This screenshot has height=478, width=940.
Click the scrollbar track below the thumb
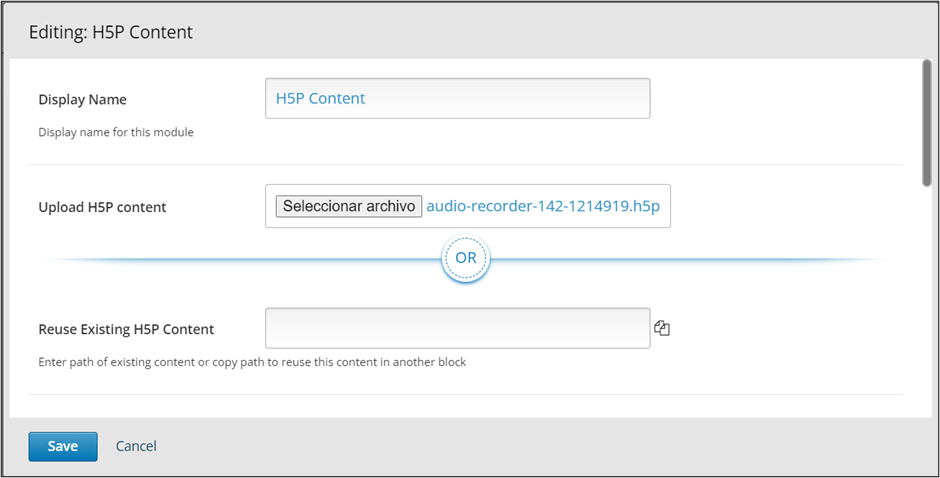click(x=927, y=300)
